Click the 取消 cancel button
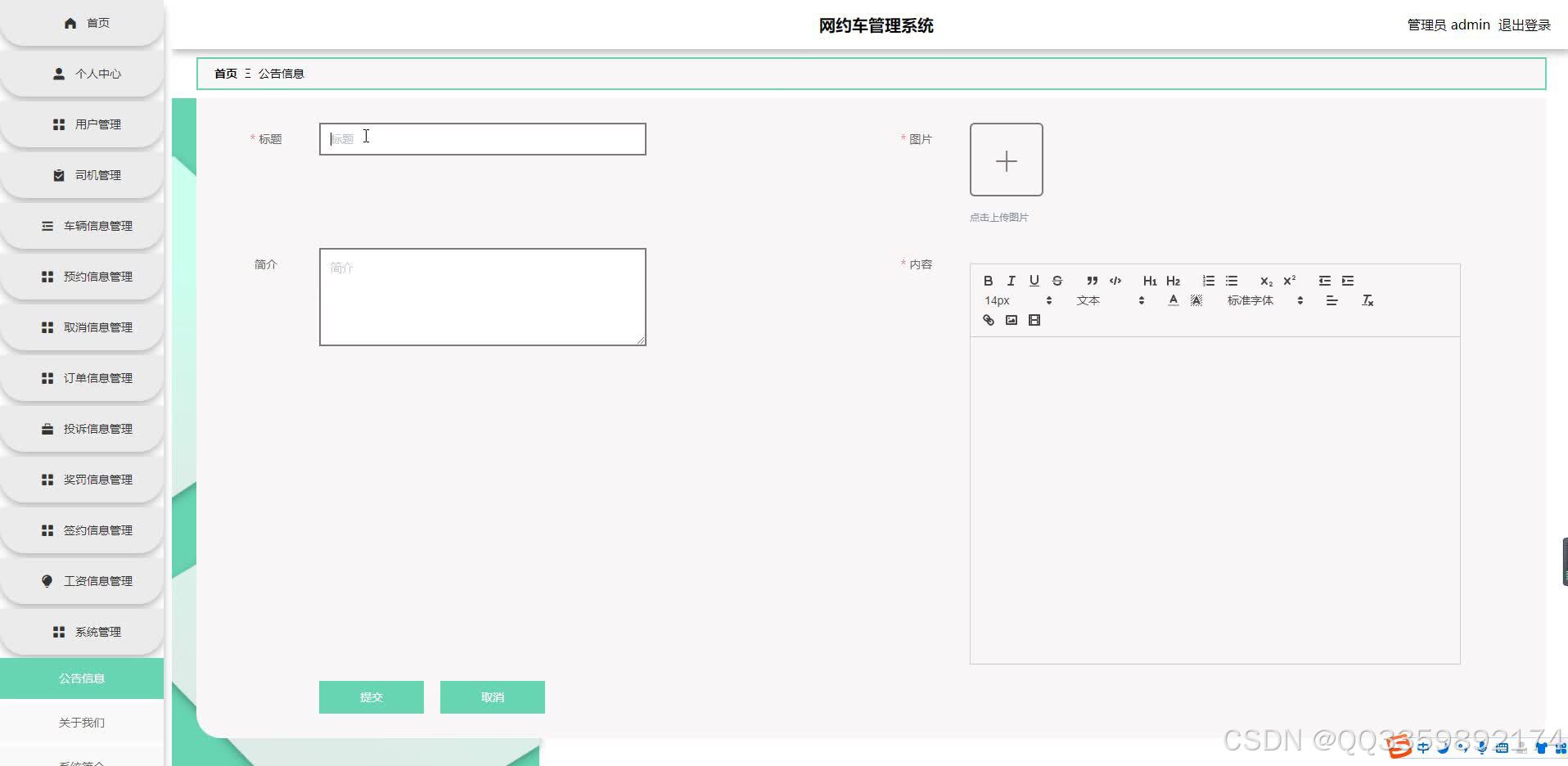 coord(493,697)
